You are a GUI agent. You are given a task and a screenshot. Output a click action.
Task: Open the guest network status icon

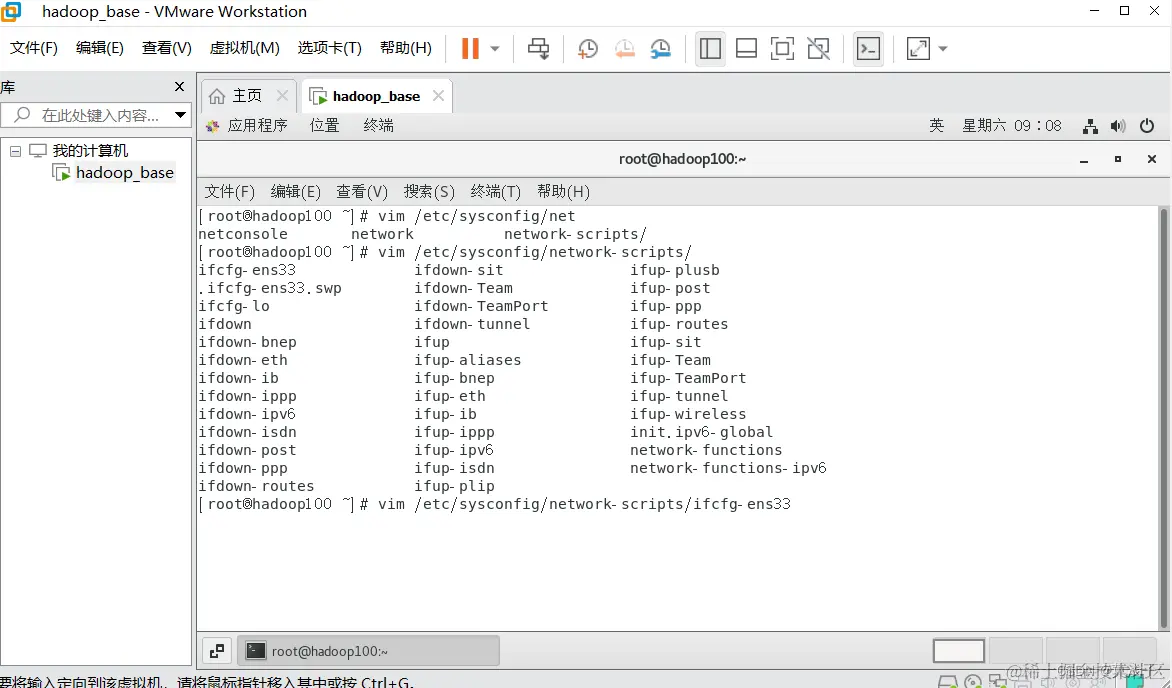pyautogui.click(x=1091, y=126)
